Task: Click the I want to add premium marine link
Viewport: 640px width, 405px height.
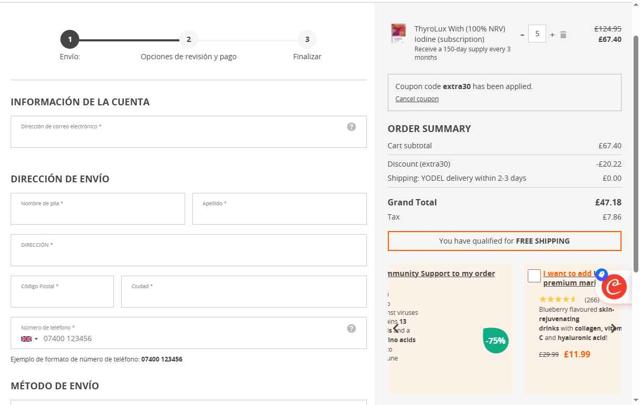Action: 569,278
